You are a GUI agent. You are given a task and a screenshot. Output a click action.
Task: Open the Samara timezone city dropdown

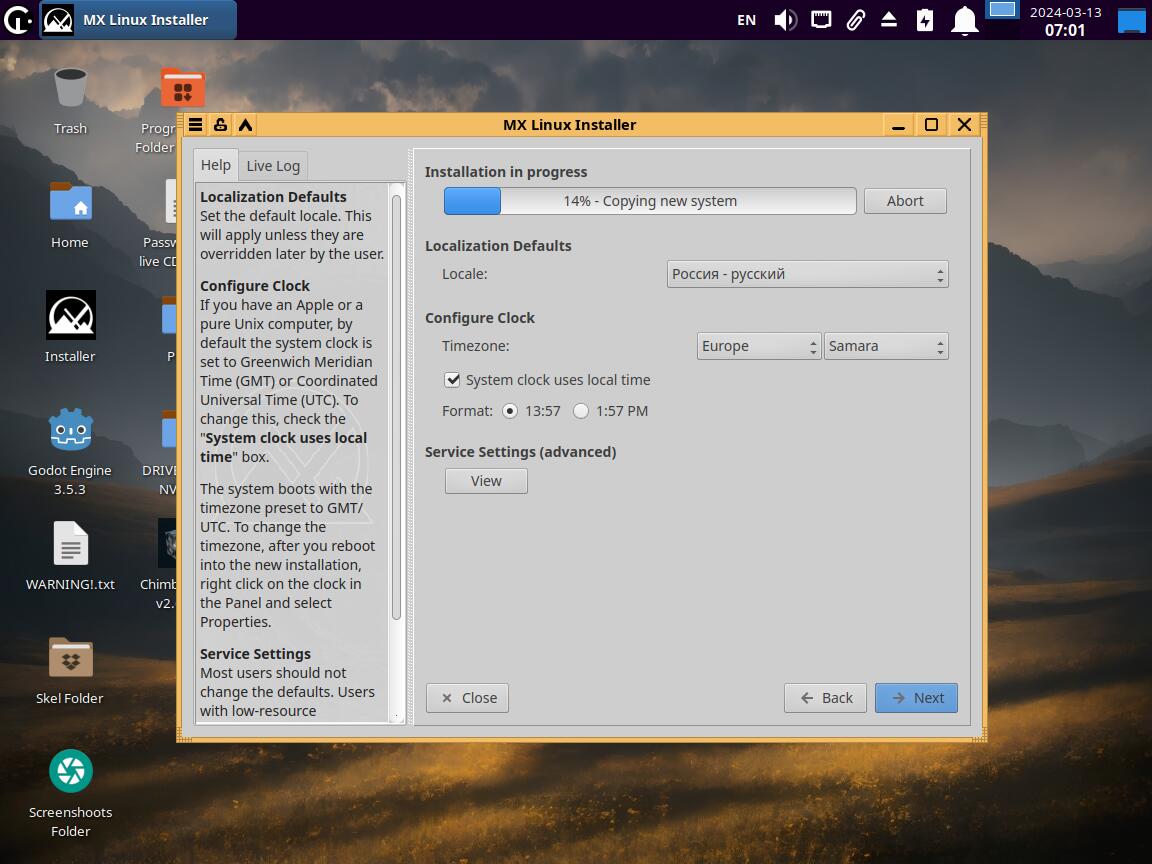click(x=886, y=346)
